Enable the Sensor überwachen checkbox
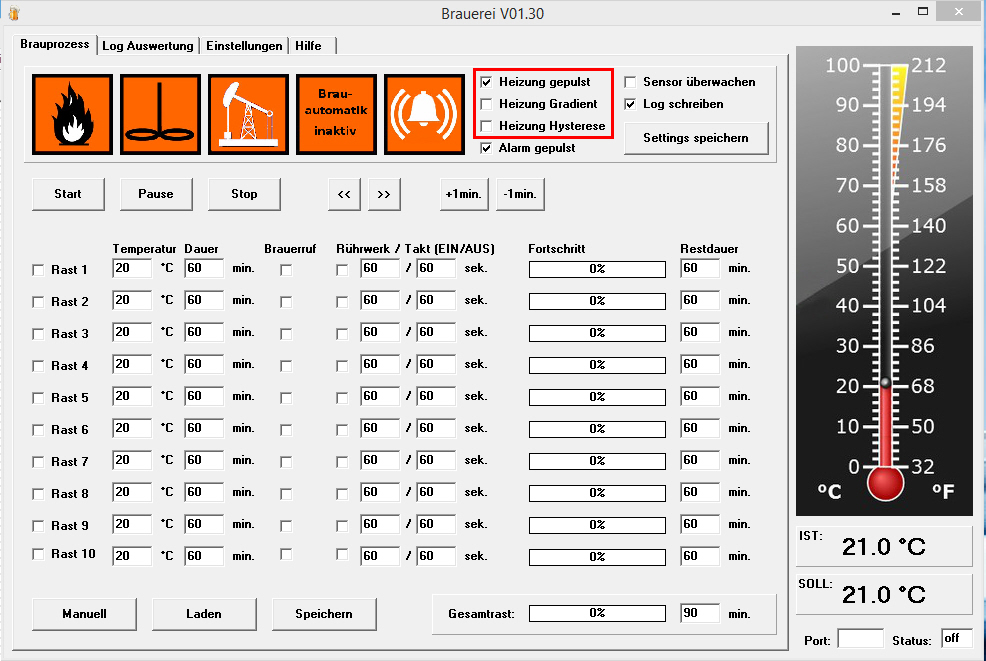 [x=631, y=82]
